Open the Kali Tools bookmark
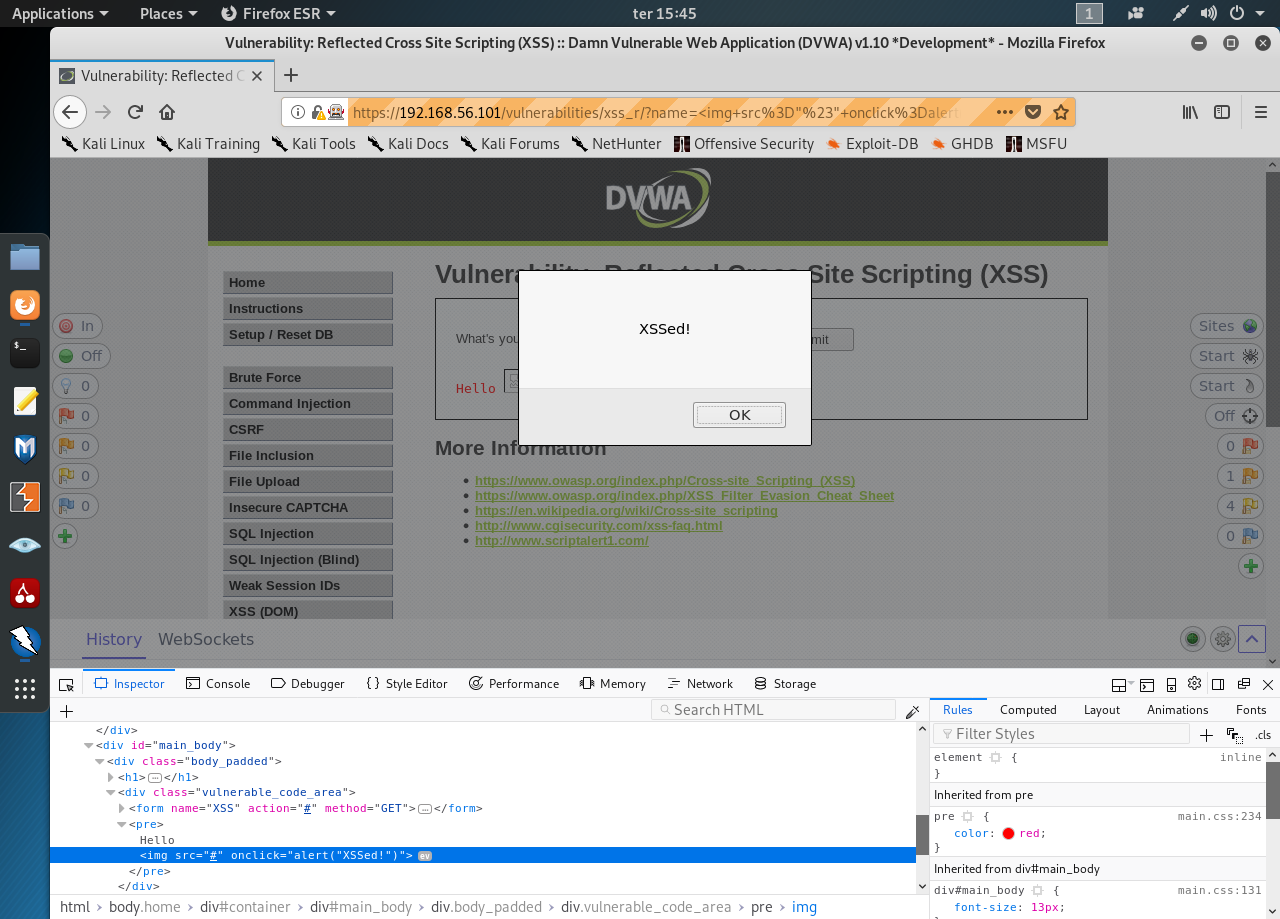1280x919 pixels. 313,144
